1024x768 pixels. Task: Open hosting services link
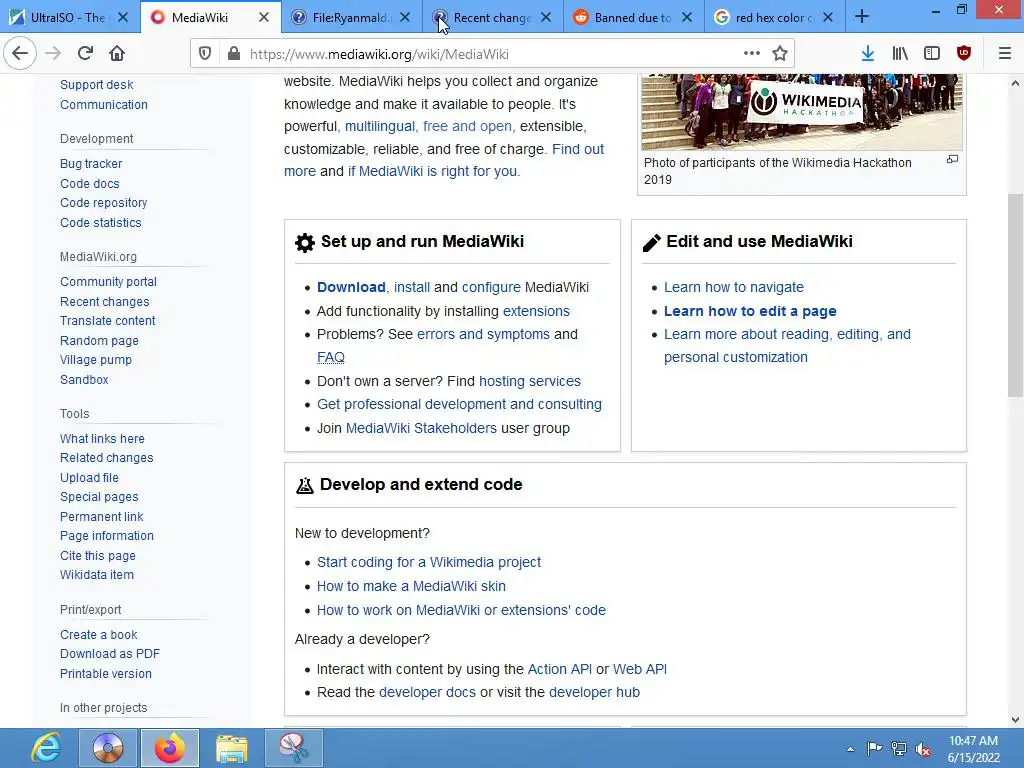[530, 381]
